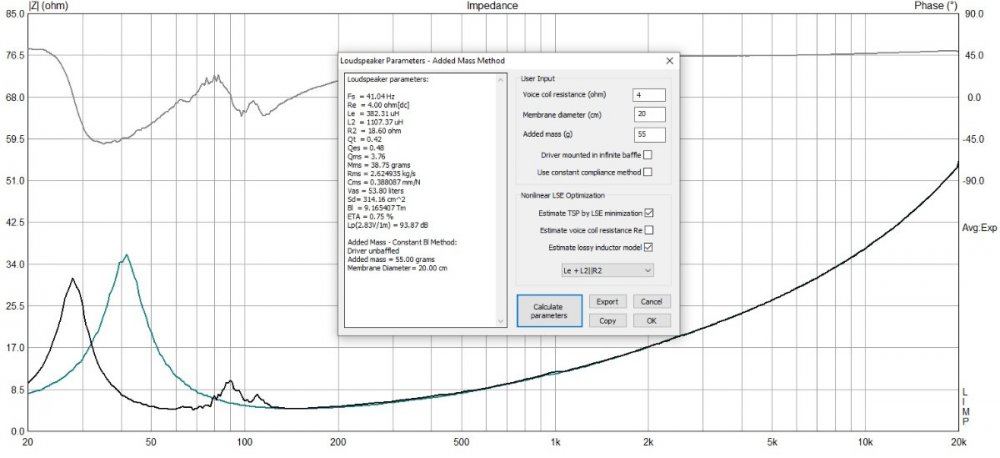Tick Estimate voice coil resistance Re

(x=649, y=230)
